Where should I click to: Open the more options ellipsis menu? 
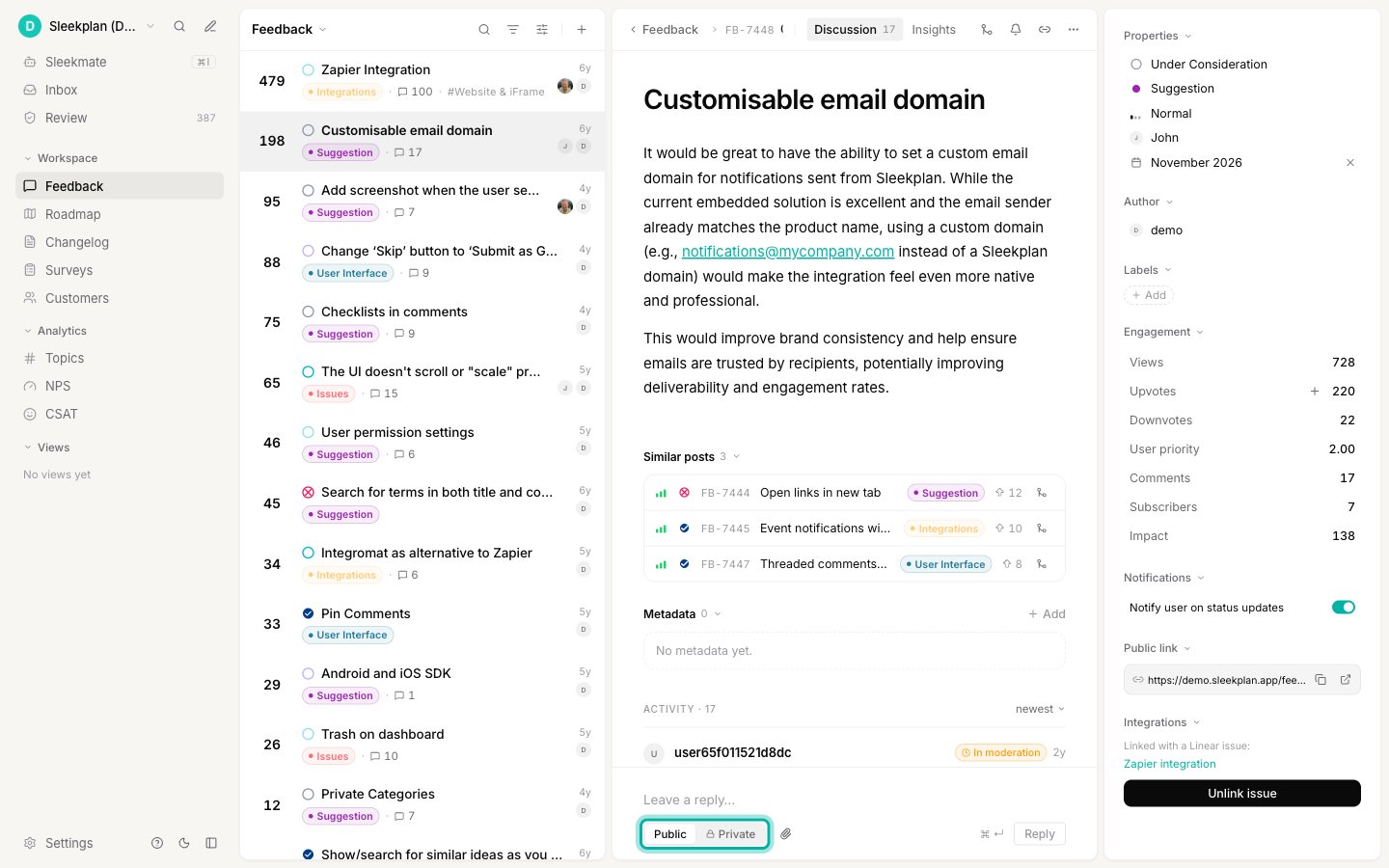[1074, 30]
